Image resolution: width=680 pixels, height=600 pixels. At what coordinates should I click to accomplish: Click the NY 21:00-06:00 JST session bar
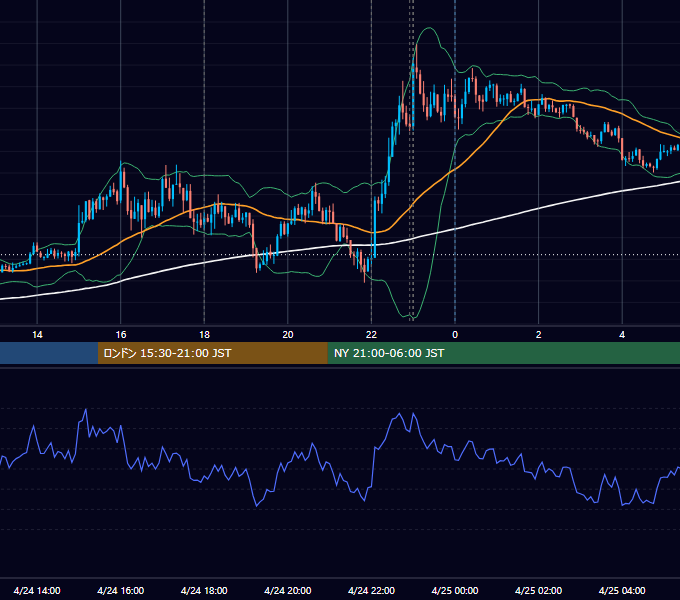(x=503, y=353)
